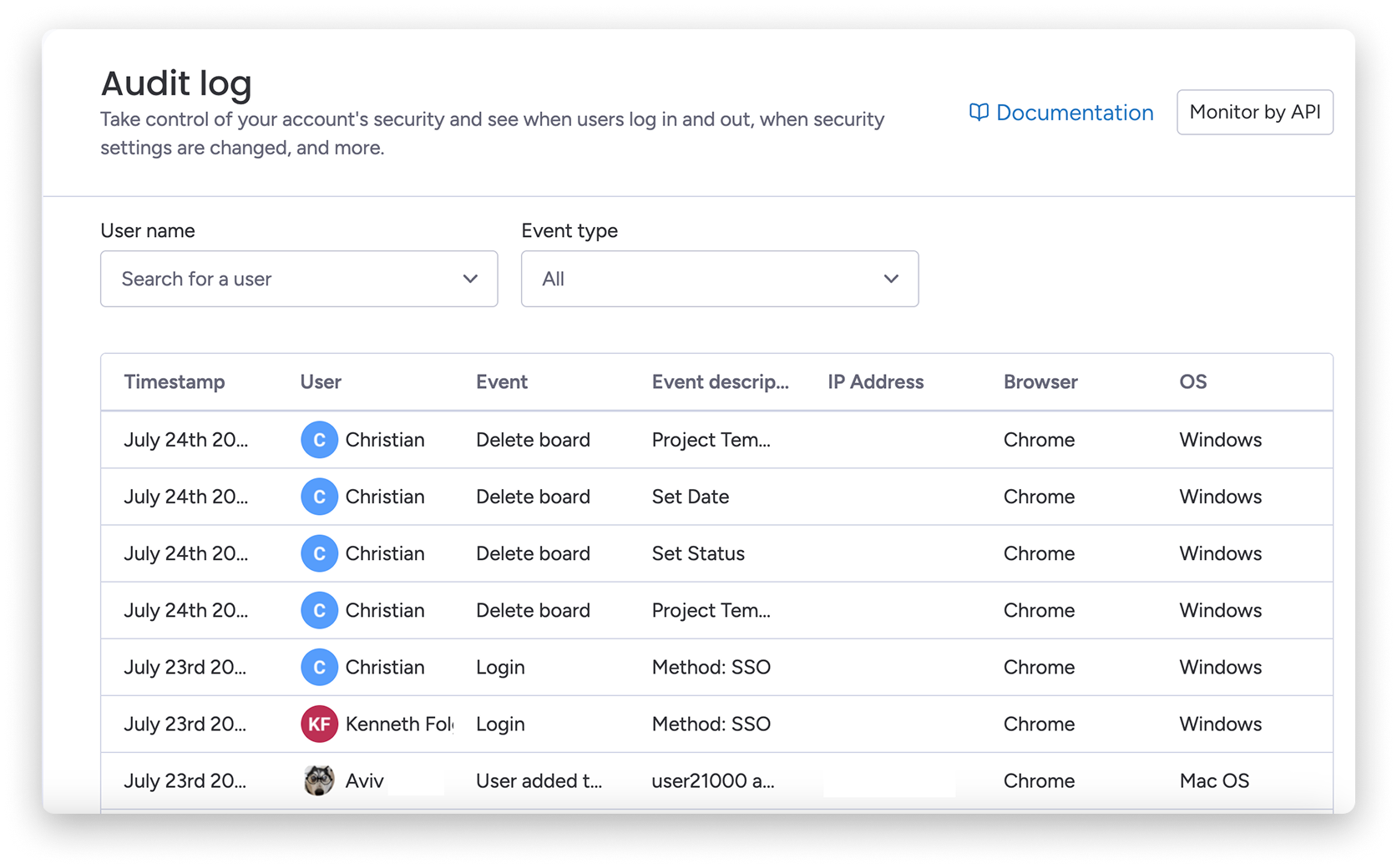Click the truncated Event description column header

[x=720, y=382]
